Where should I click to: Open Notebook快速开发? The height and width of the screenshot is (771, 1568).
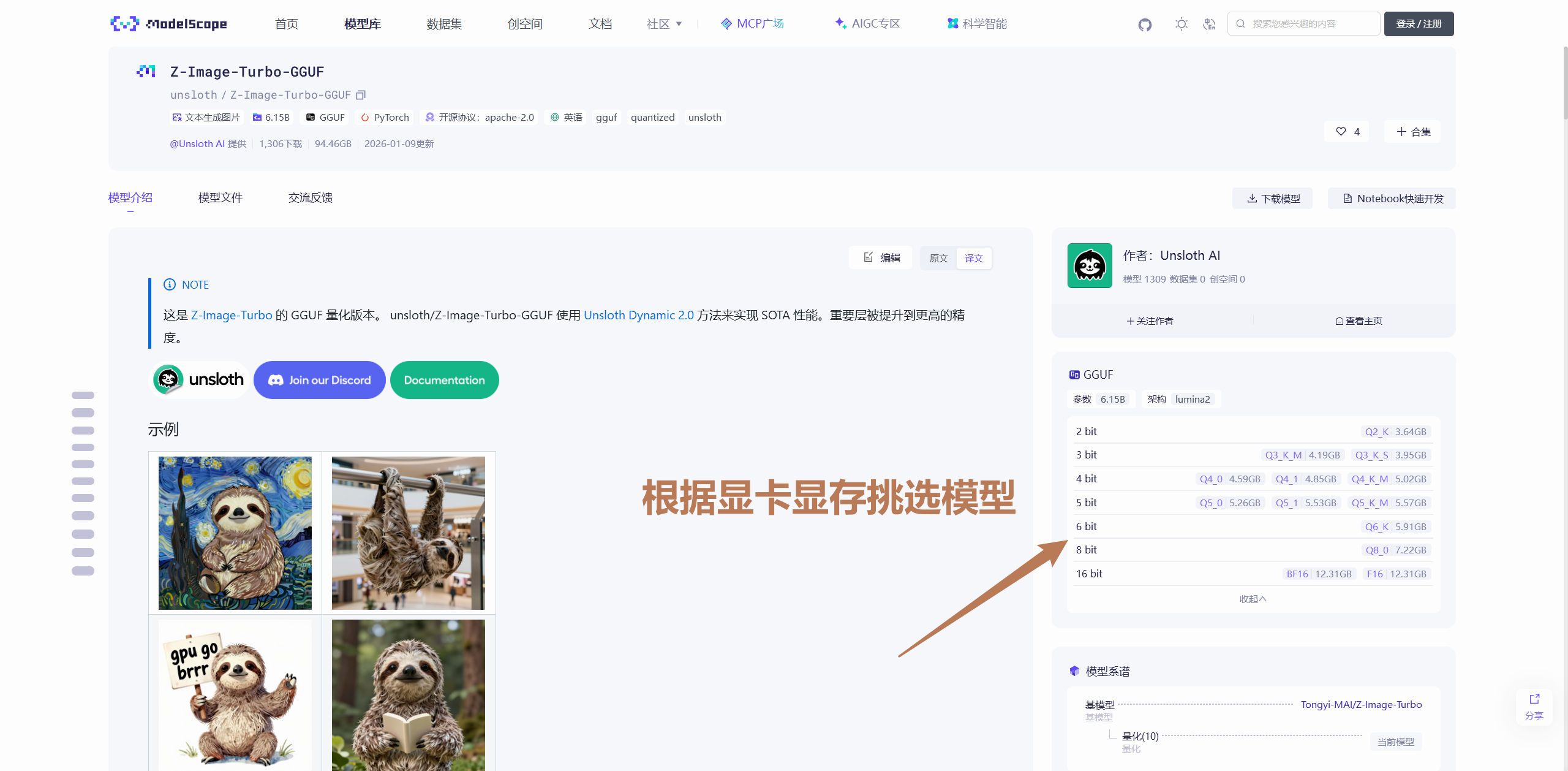pos(1392,199)
